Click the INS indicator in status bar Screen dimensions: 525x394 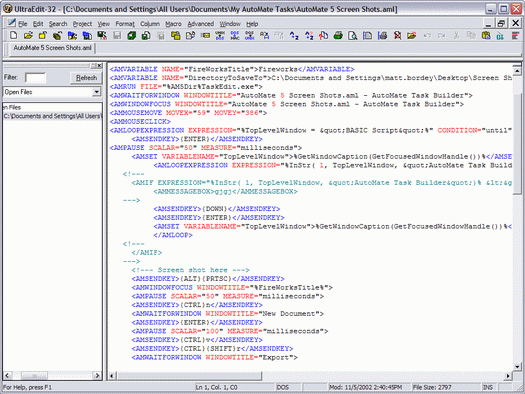[x=488, y=387]
